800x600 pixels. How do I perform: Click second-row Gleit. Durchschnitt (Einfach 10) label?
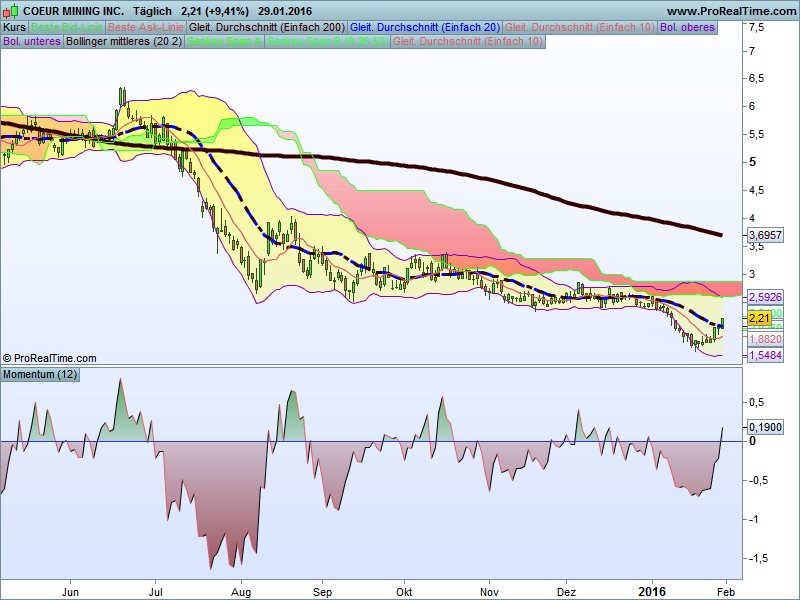click(468, 41)
